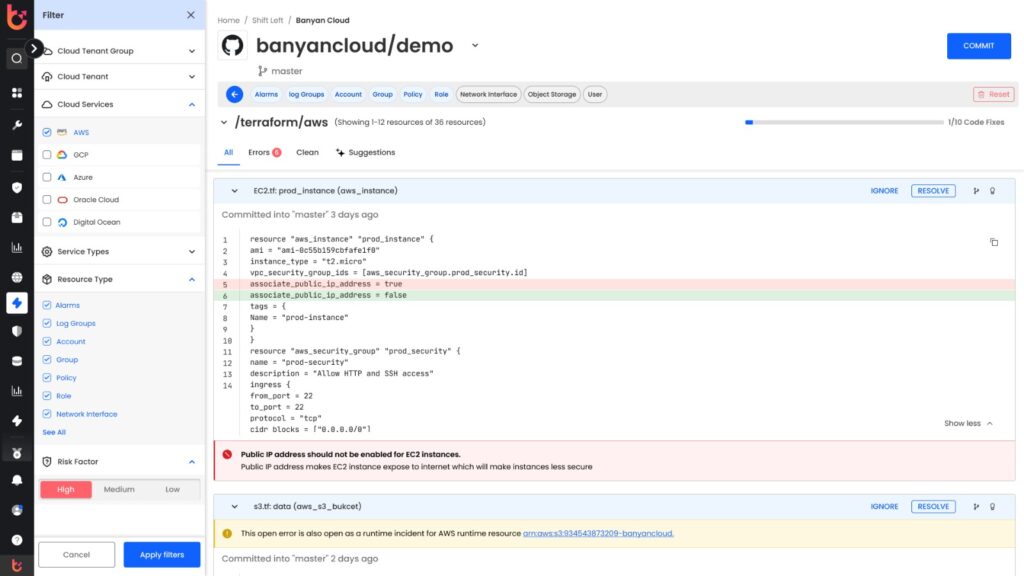Click Show less under the code block
Viewport: 1024px width, 576px height.
coord(968,423)
